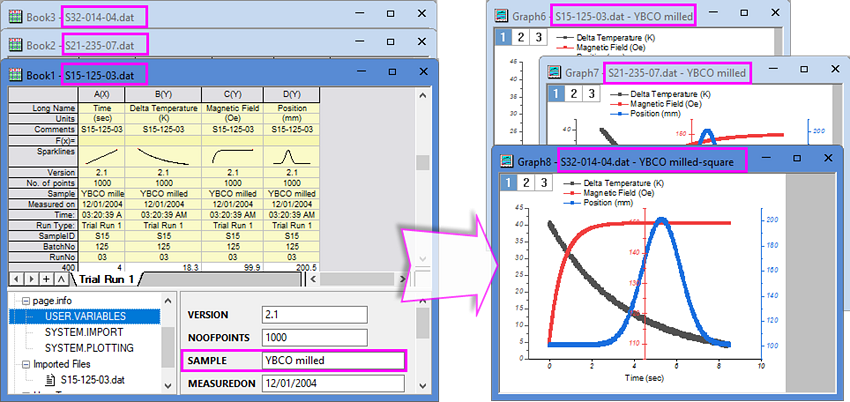Click the Graph6 window icon
Viewport: 850px width, 402px height.
point(502,15)
